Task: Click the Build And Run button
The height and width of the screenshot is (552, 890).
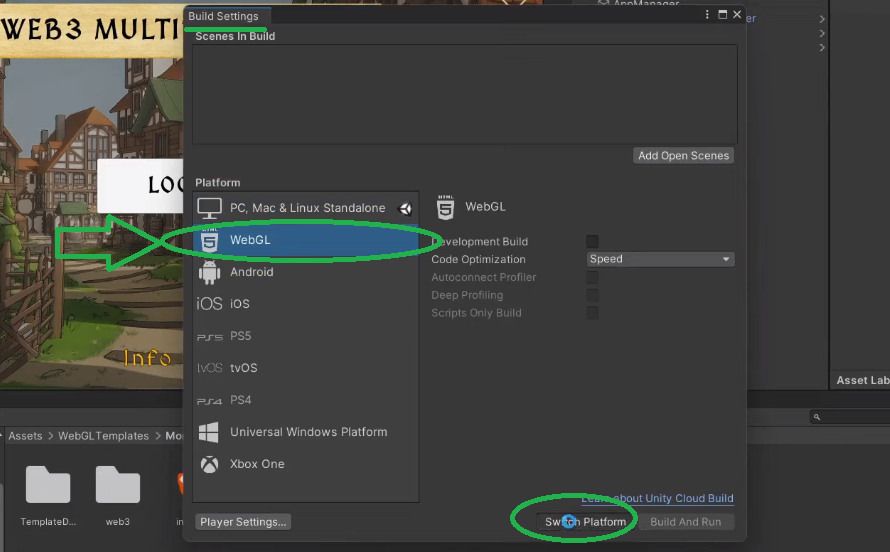Action: [686, 522]
